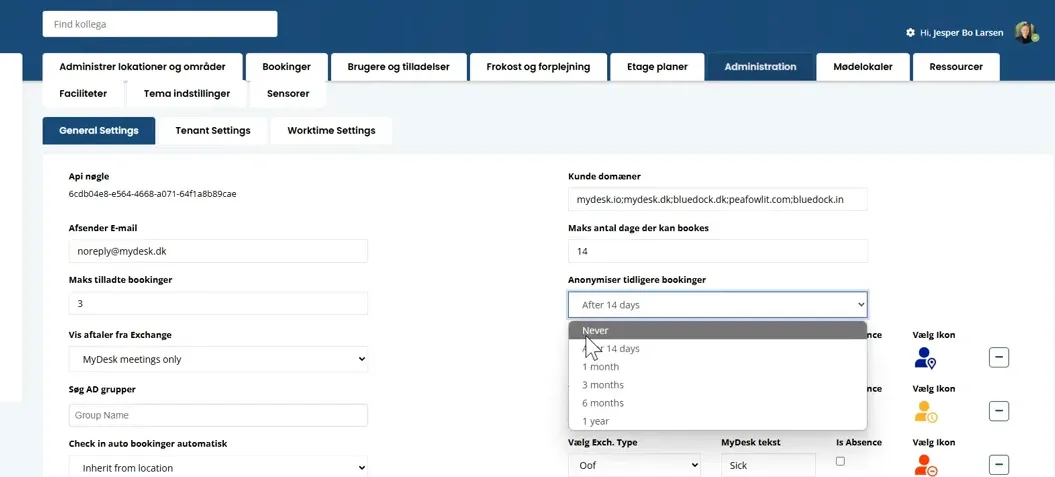Screen dimensions: 1055x477
Task: Open the Check in auto bookinger dropdown
Action: tap(218, 467)
